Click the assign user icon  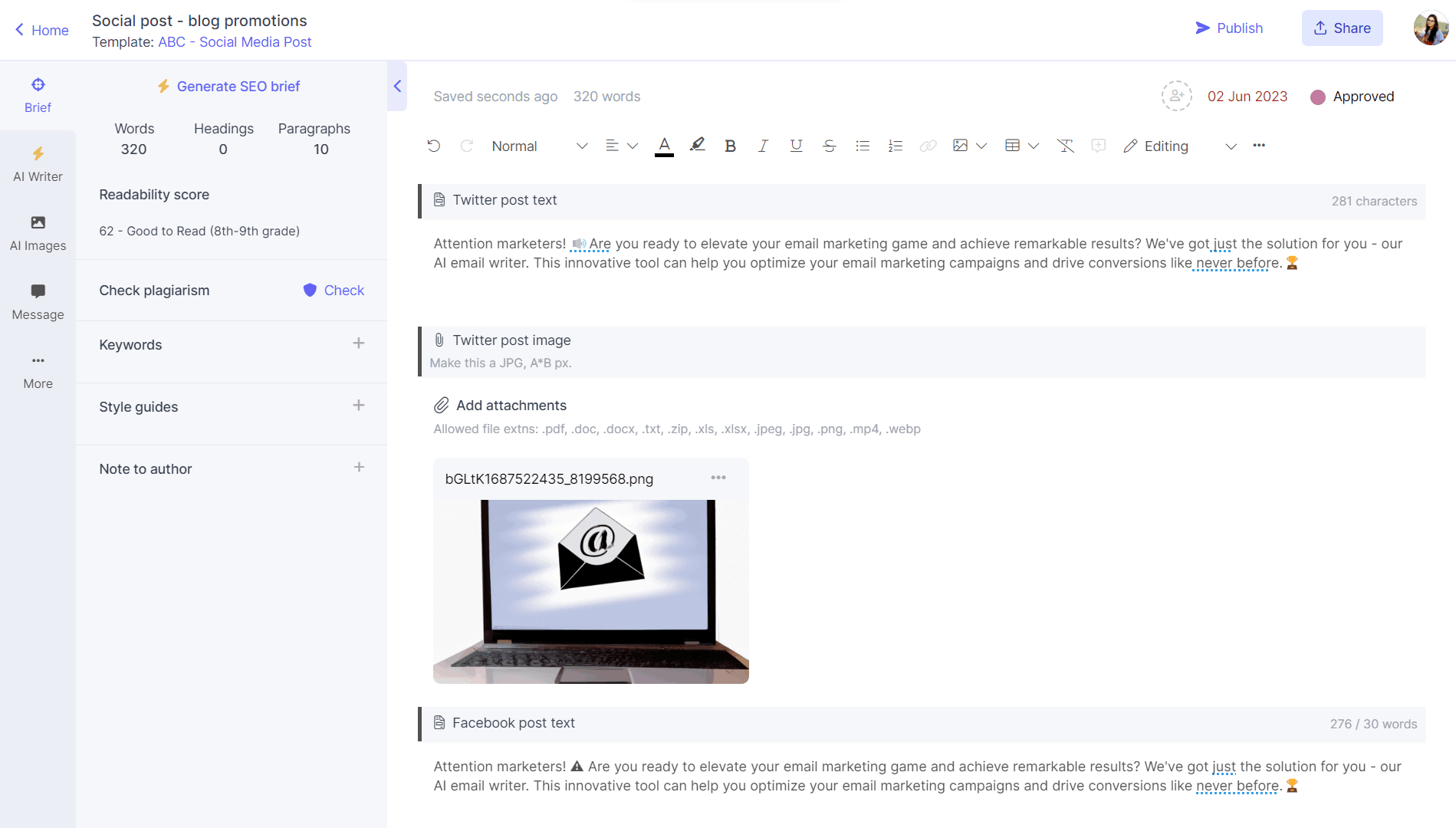click(1176, 96)
